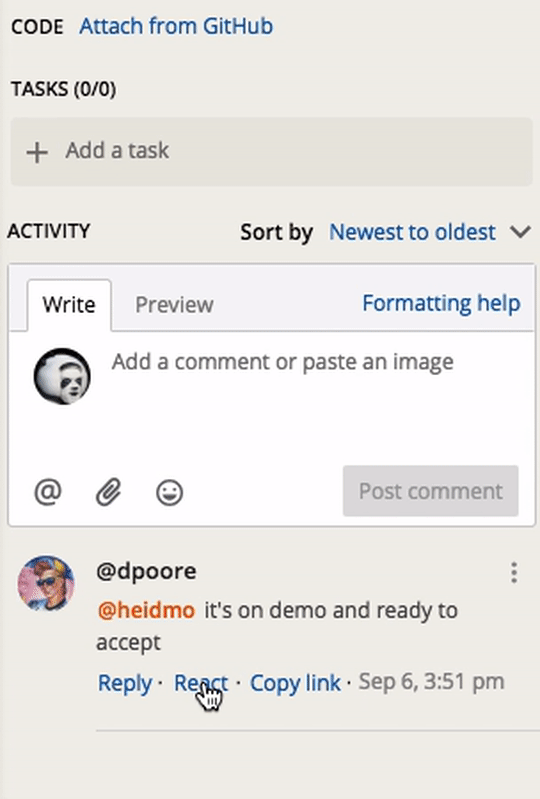Click @dpoore's profile avatar

pyautogui.click(x=46, y=583)
